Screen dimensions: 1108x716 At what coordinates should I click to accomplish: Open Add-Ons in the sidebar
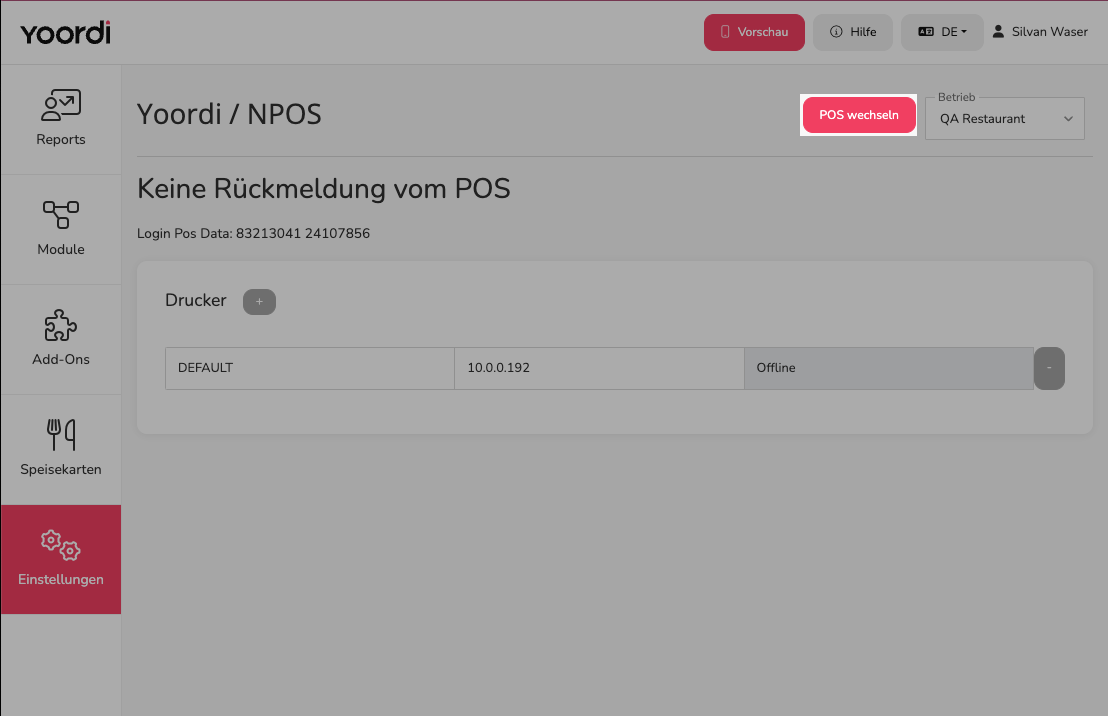click(61, 339)
